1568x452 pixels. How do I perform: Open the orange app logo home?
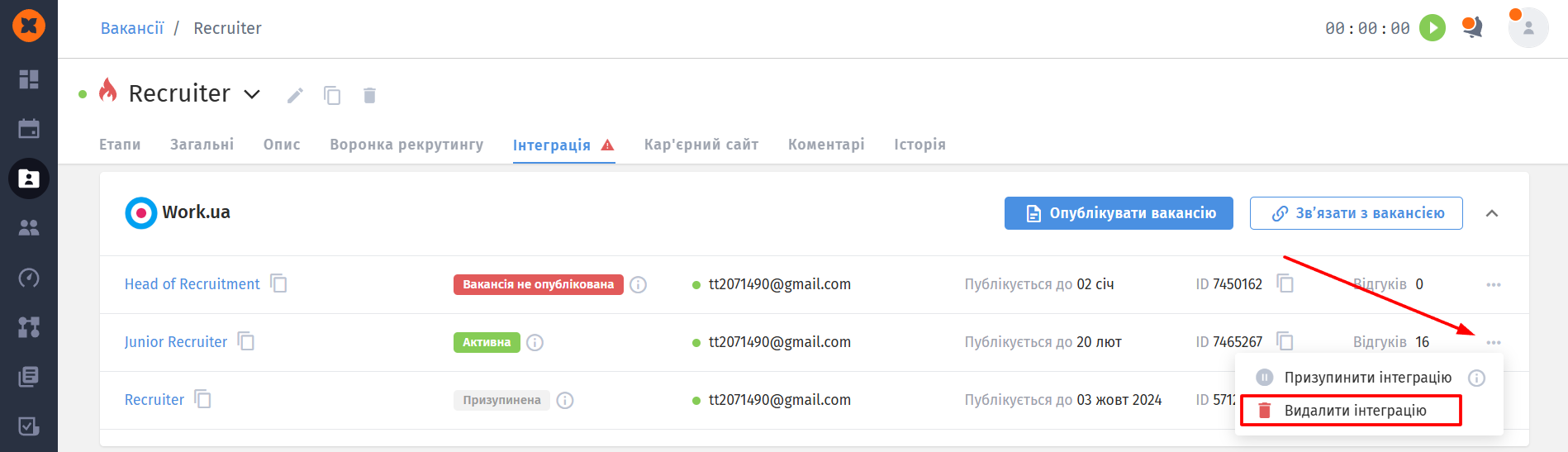point(29,26)
